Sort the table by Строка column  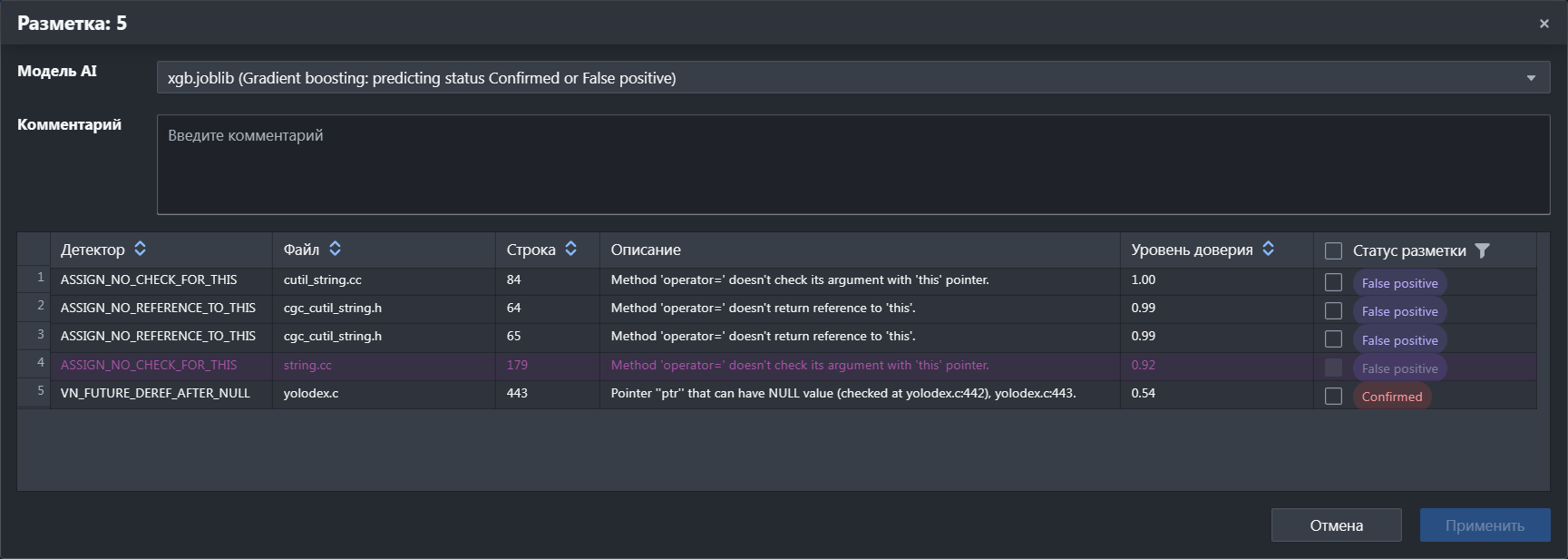point(570,249)
